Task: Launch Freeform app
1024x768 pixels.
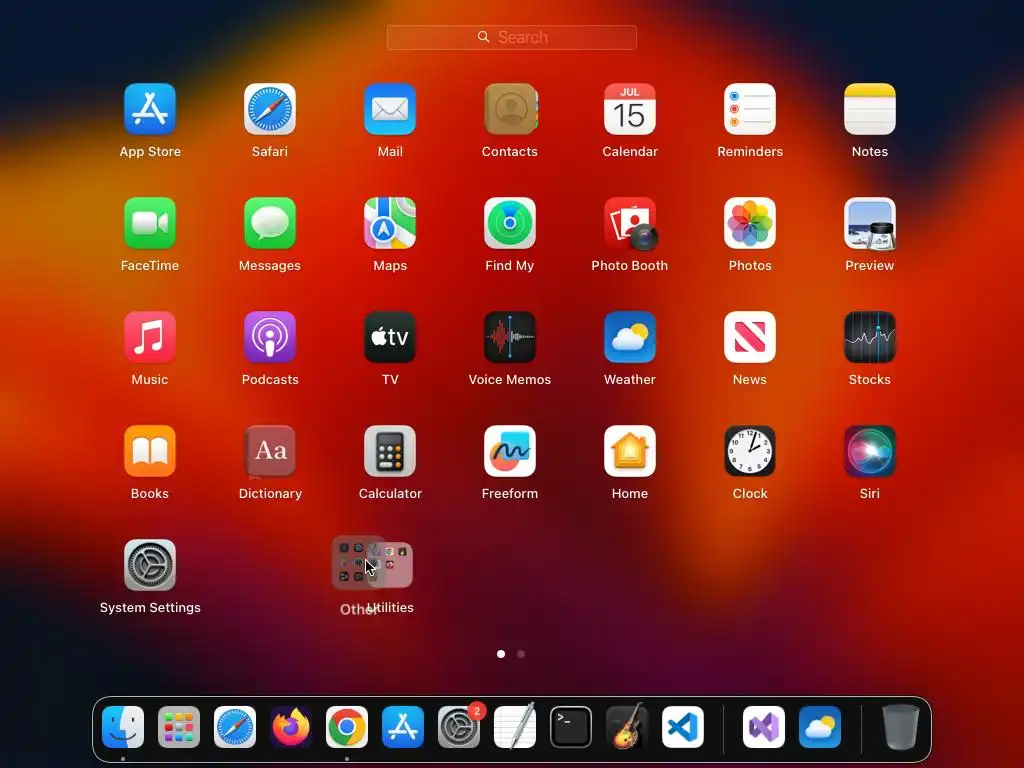Action: coord(510,451)
